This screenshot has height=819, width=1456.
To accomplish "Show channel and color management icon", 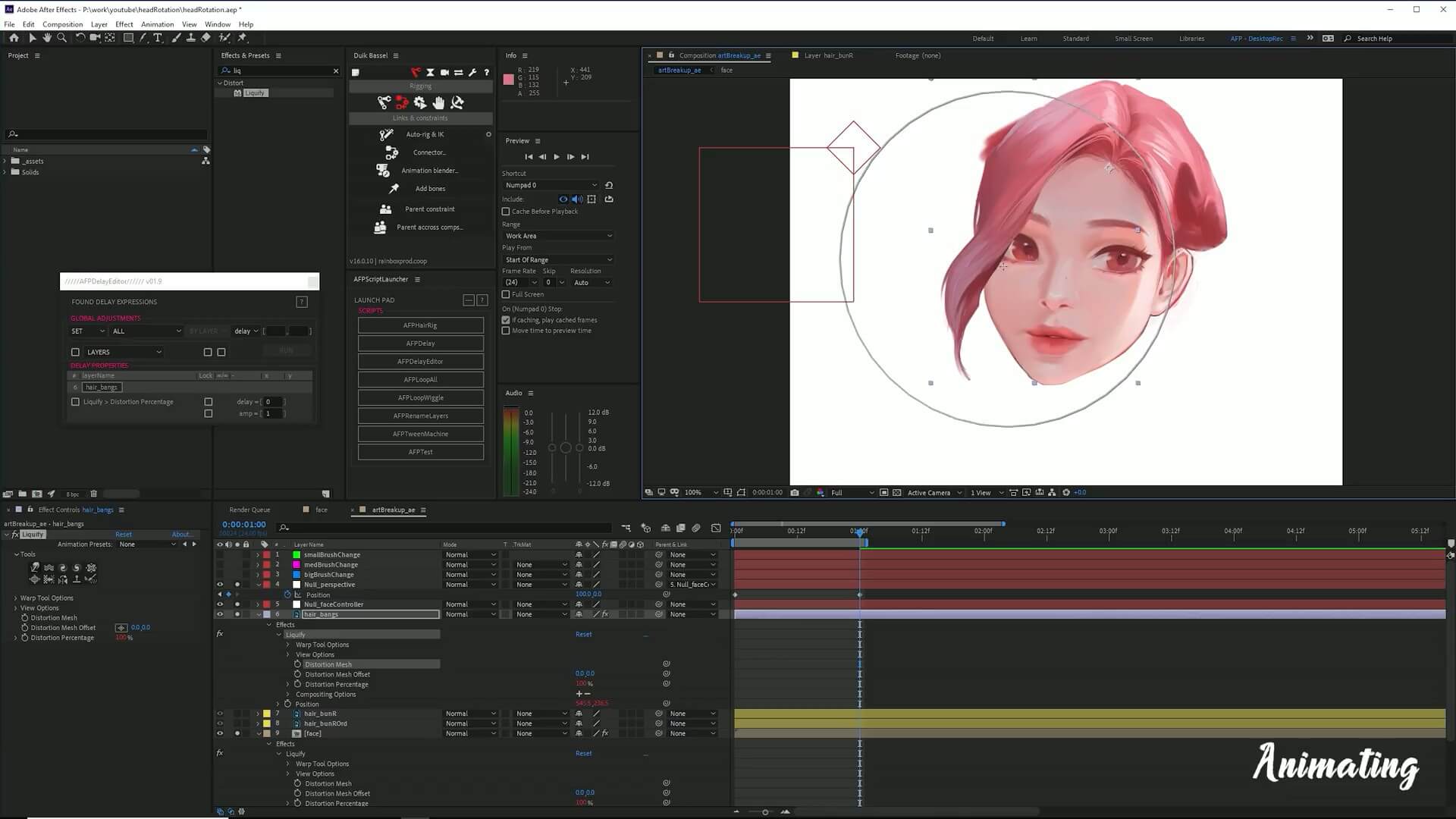I will [820, 492].
